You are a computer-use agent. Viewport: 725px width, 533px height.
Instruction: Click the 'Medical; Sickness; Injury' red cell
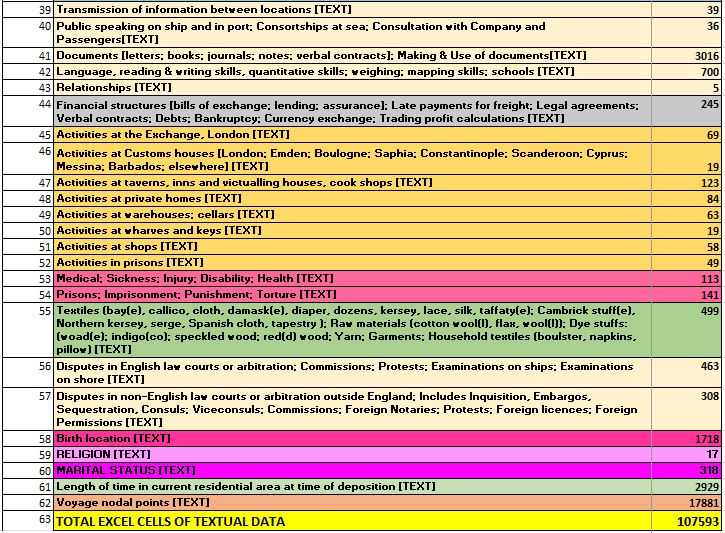tap(350, 278)
